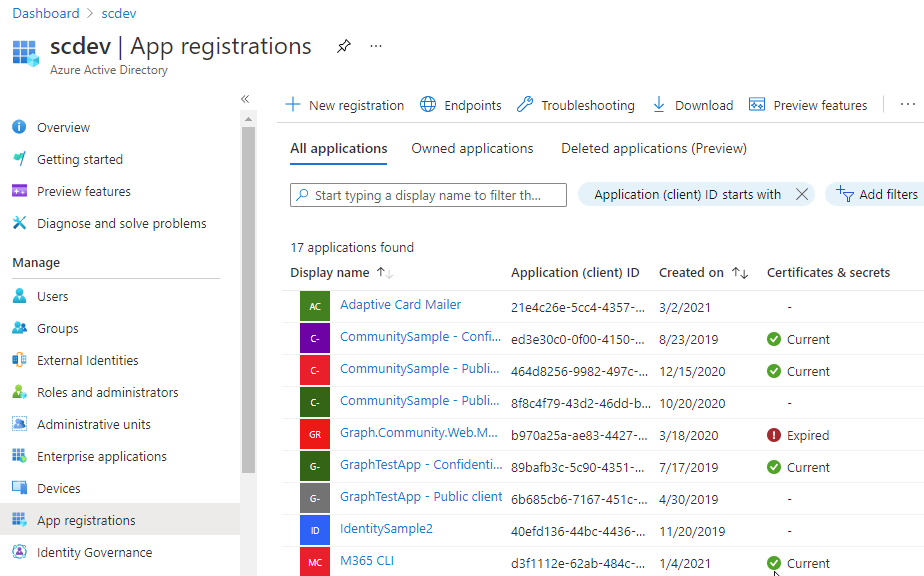Click the Certificates & secrets column header
Viewport: 924px width, 576px height.
pyautogui.click(x=828, y=272)
